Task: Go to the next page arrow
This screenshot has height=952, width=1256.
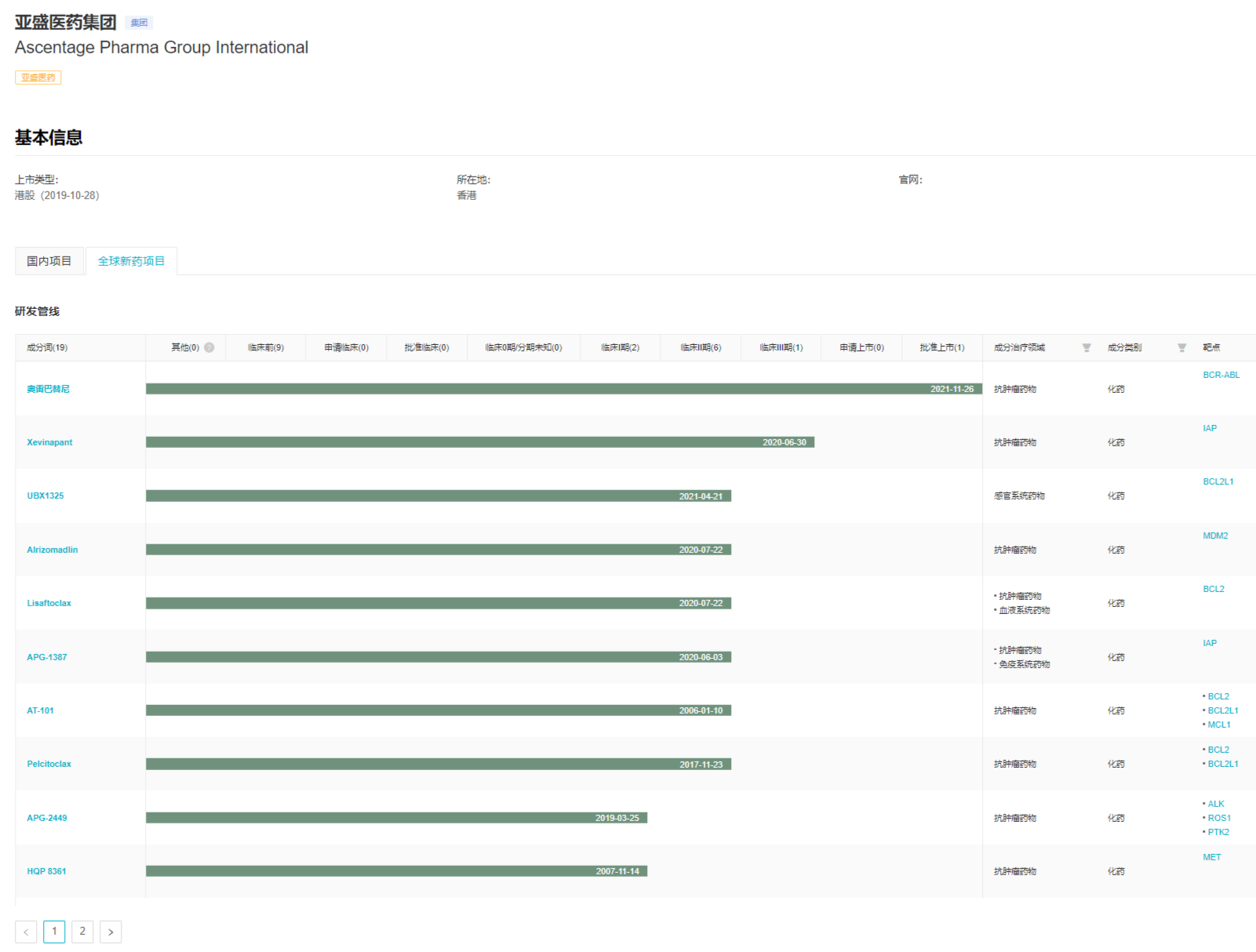Action: tap(111, 932)
